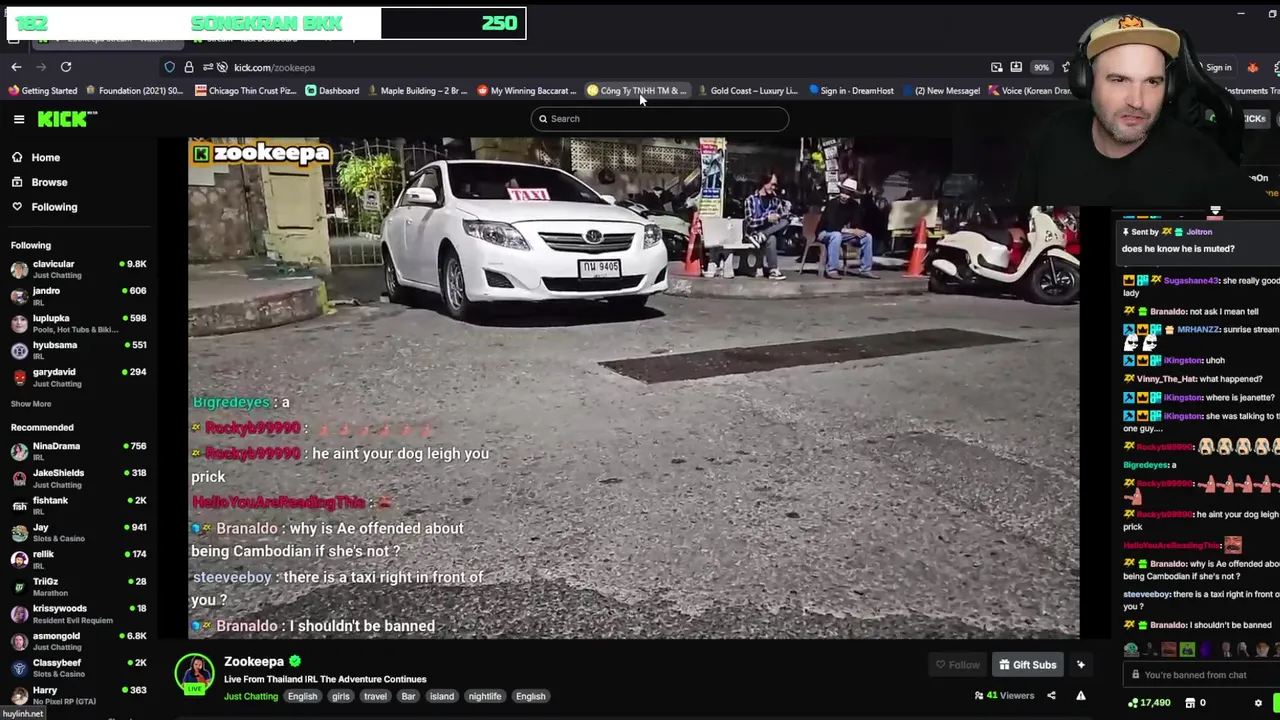
Task: Click the kick.com address bar URL
Action: click(x=274, y=67)
